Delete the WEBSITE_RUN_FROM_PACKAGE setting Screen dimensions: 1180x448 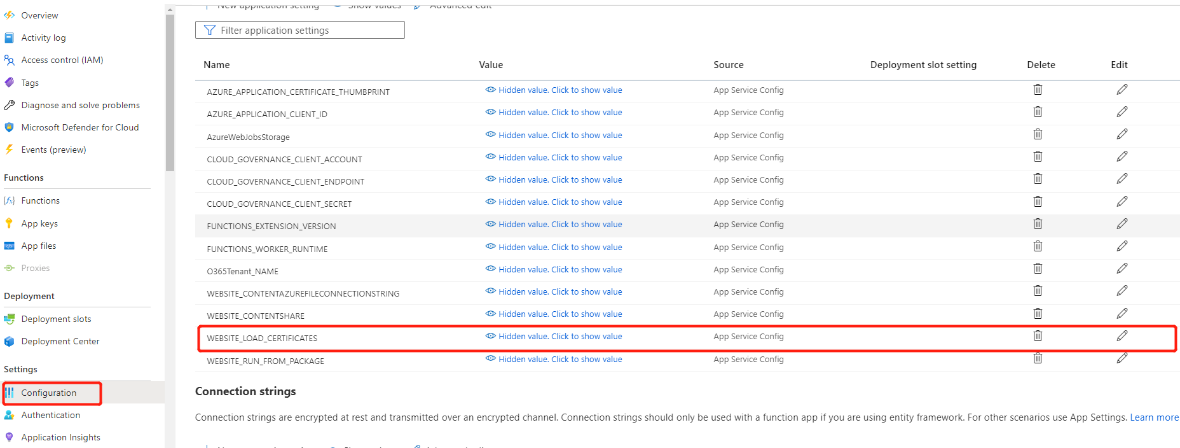[1037, 358]
